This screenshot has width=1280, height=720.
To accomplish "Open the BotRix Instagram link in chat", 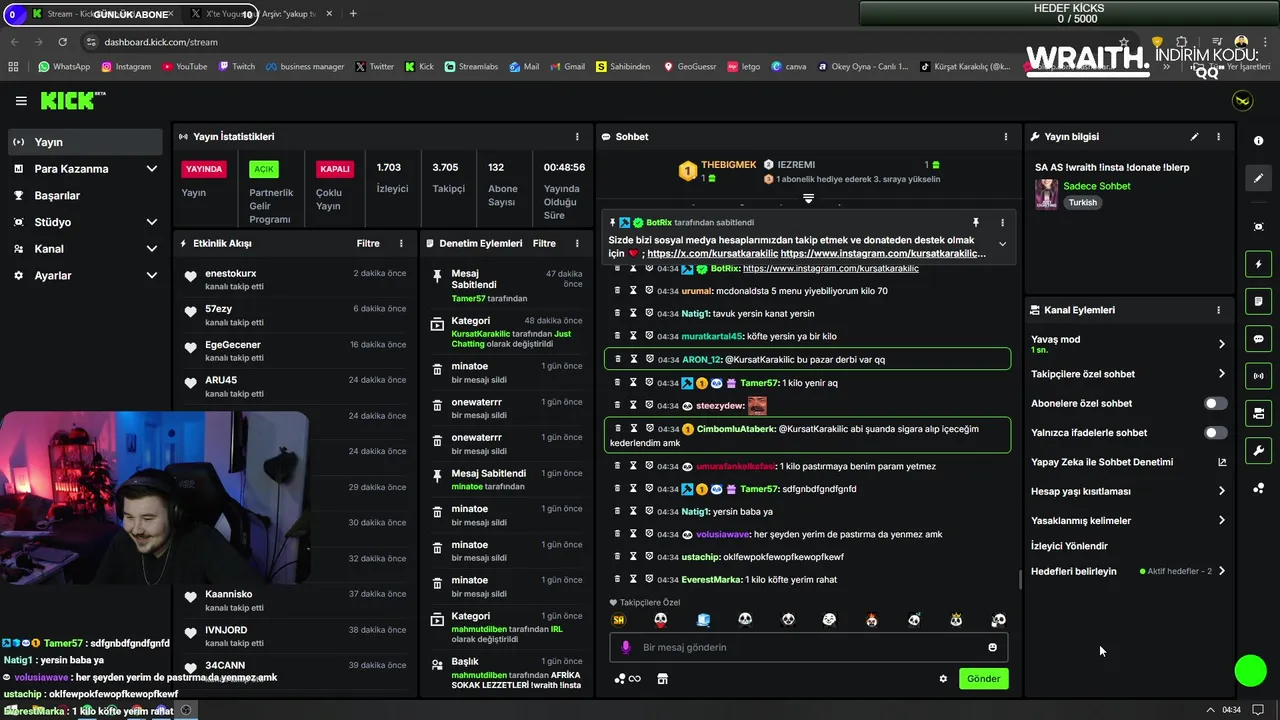I will click(830, 268).
